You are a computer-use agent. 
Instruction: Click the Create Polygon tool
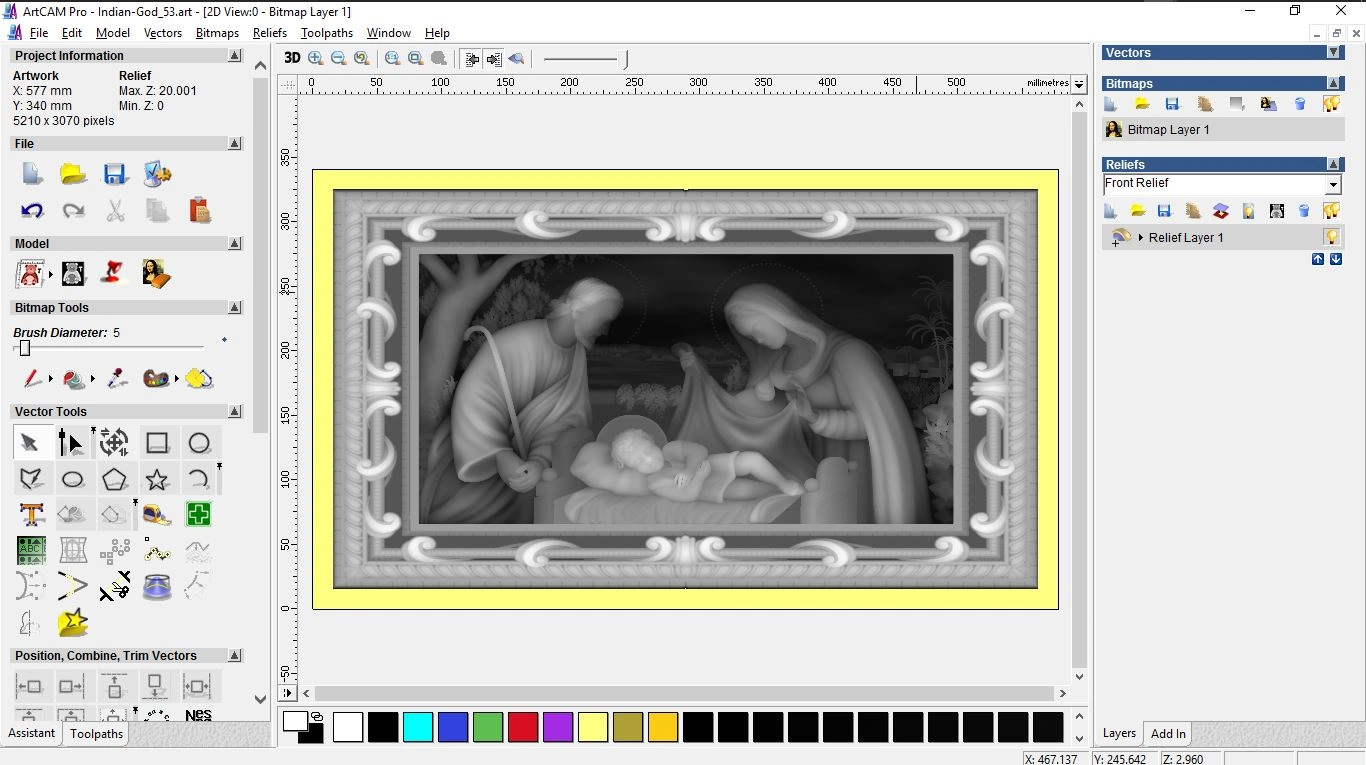[x=114, y=479]
